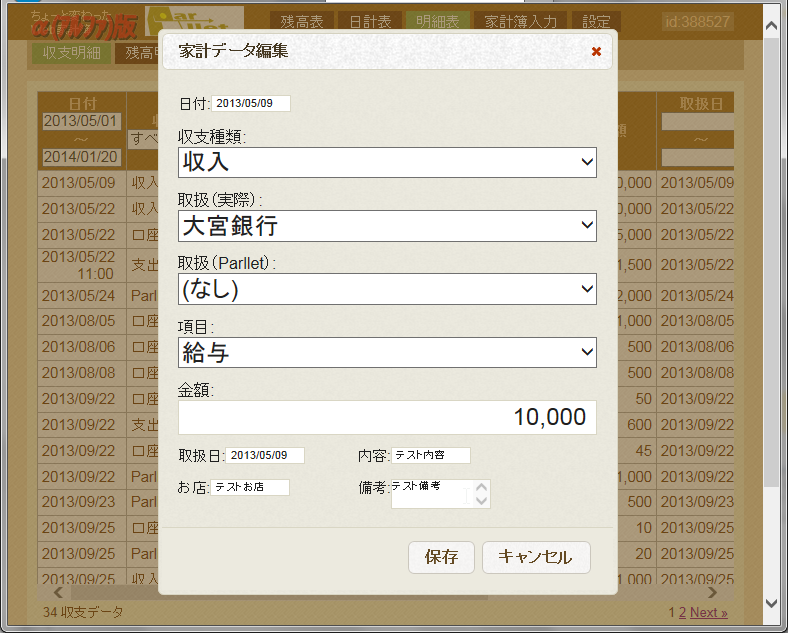Select the 内容 text field
The height and width of the screenshot is (633, 788).
[430, 455]
